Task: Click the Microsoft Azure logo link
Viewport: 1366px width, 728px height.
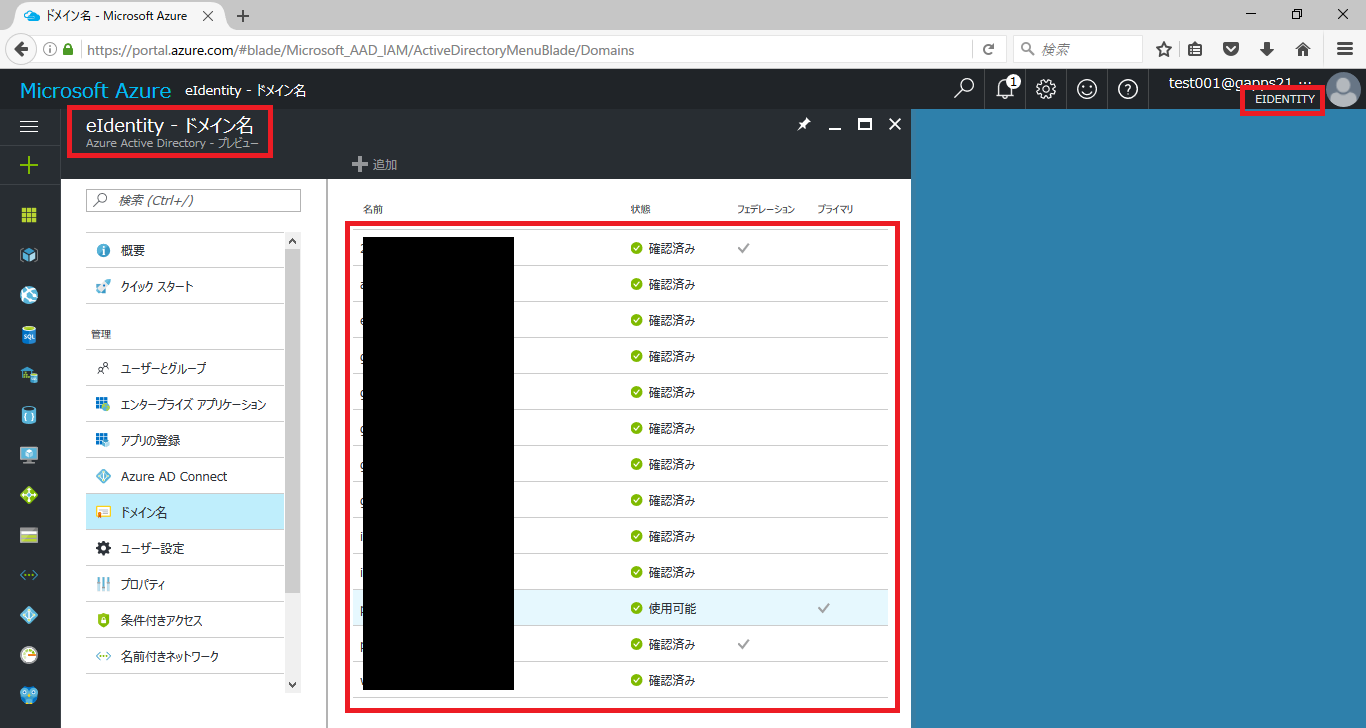Action: (x=95, y=90)
